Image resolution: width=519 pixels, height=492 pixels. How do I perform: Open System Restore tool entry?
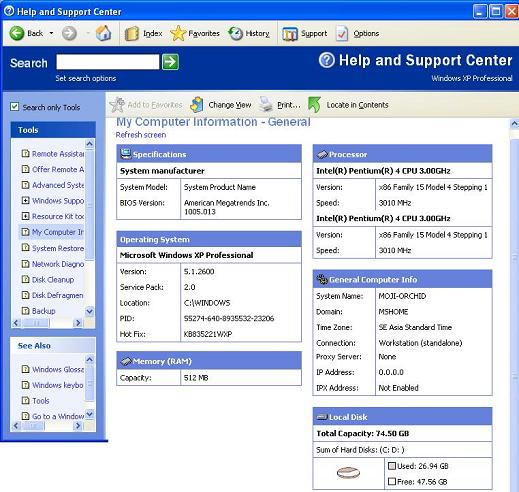pyautogui.click(x=58, y=248)
